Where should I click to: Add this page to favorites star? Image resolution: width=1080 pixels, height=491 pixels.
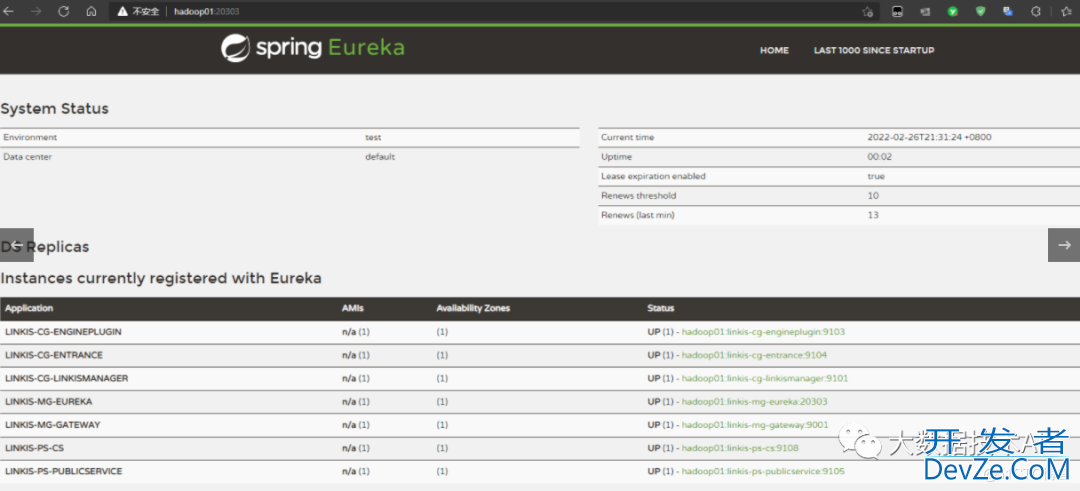(867, 12)
